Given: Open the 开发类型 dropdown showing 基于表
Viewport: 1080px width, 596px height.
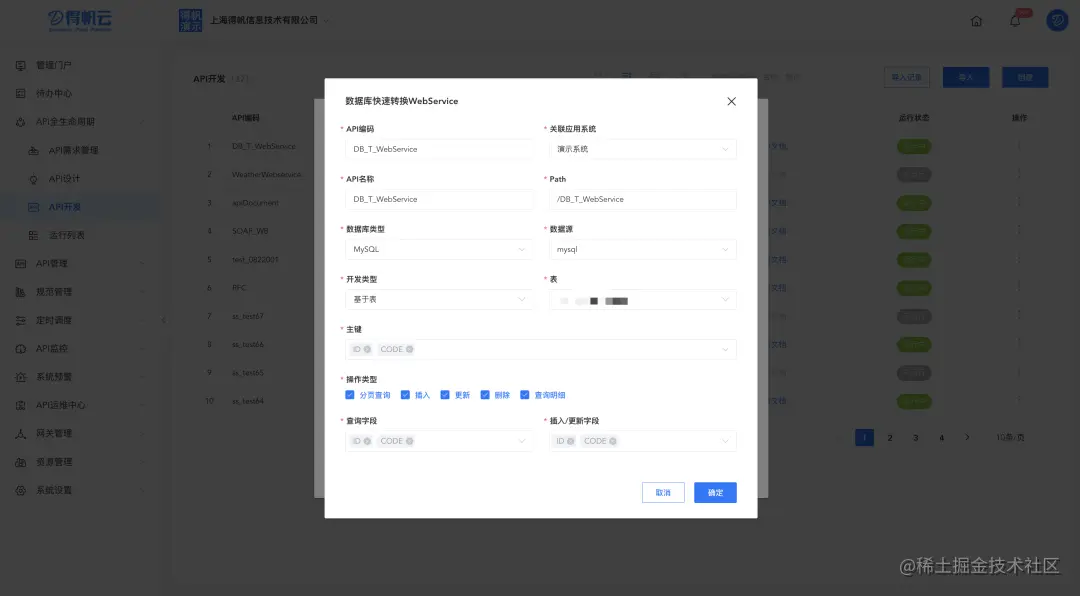Looking at the screenshot, I should pos(438,299).
